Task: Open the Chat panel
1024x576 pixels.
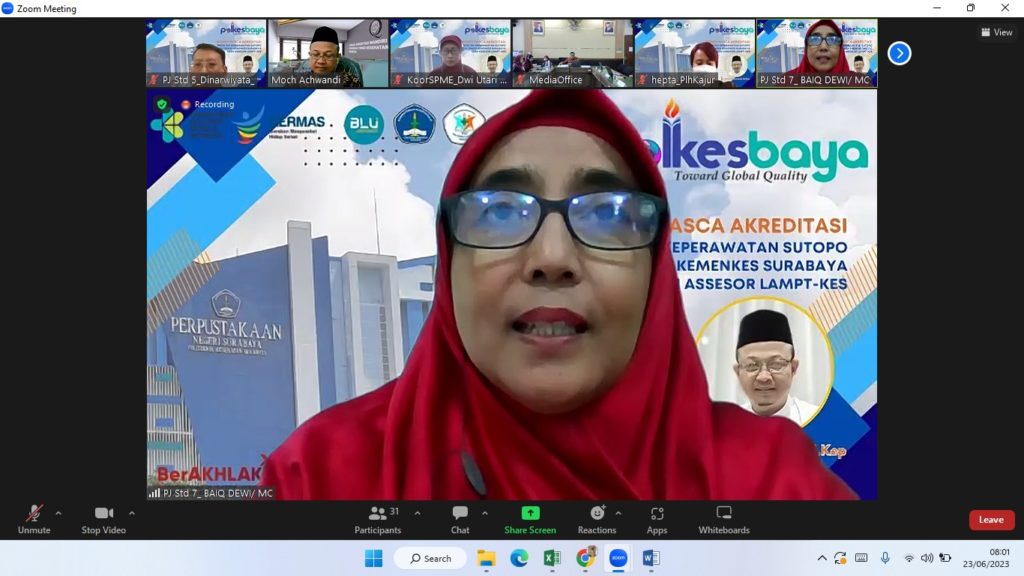Action: tap(460, 520)
